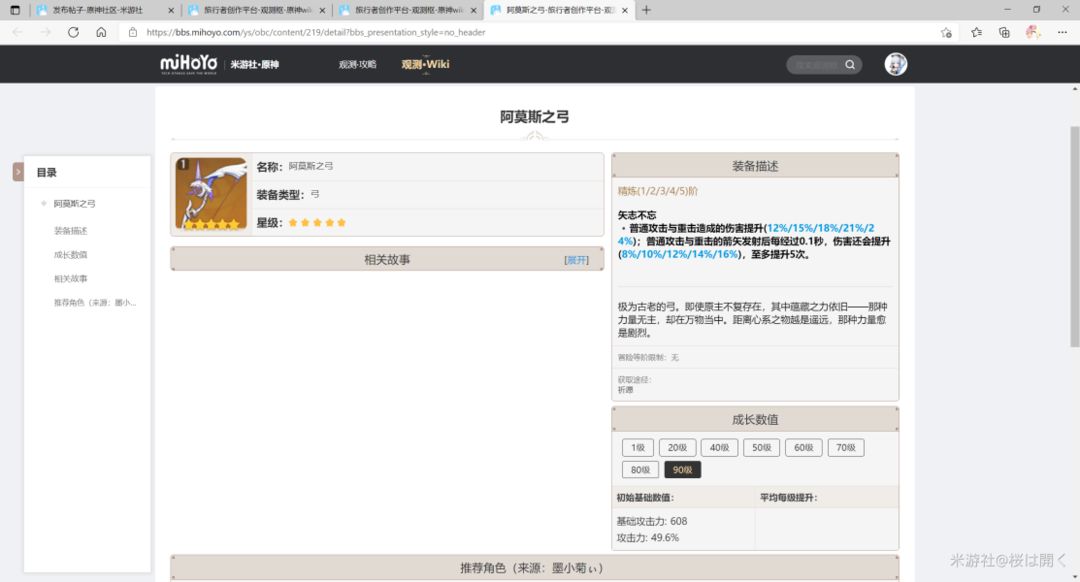The height and width of the screenshot is (582, 1080).
Task: Close the 发布帖子 tab
Action: (172, 10)
